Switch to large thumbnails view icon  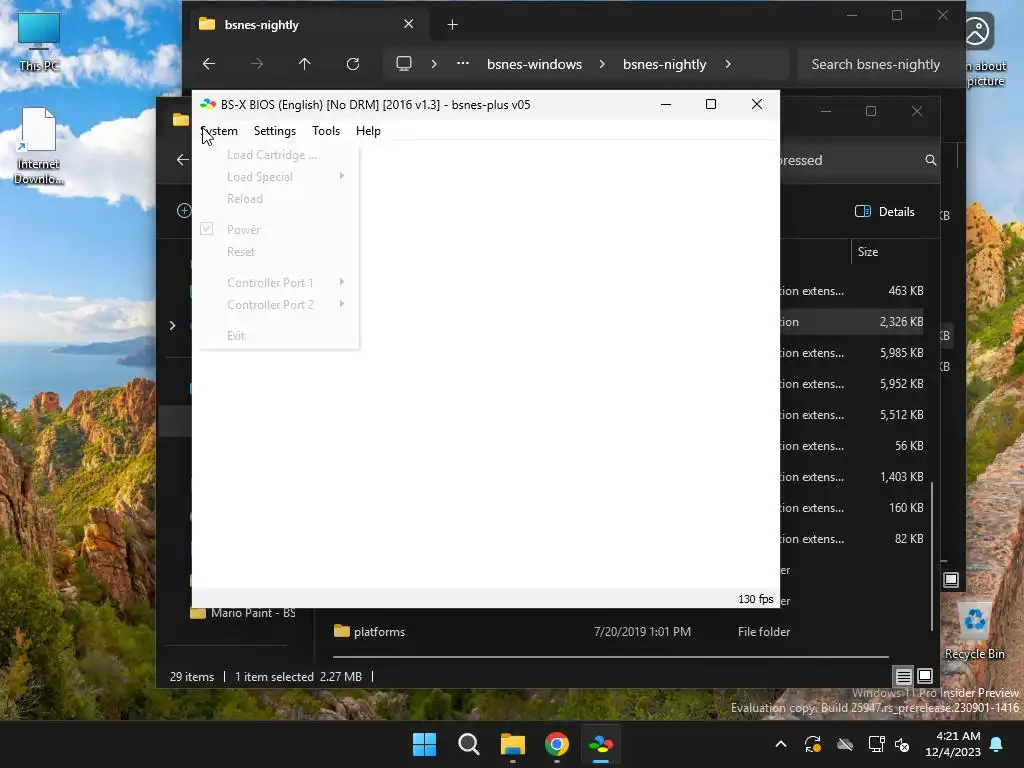coord(925,676)
